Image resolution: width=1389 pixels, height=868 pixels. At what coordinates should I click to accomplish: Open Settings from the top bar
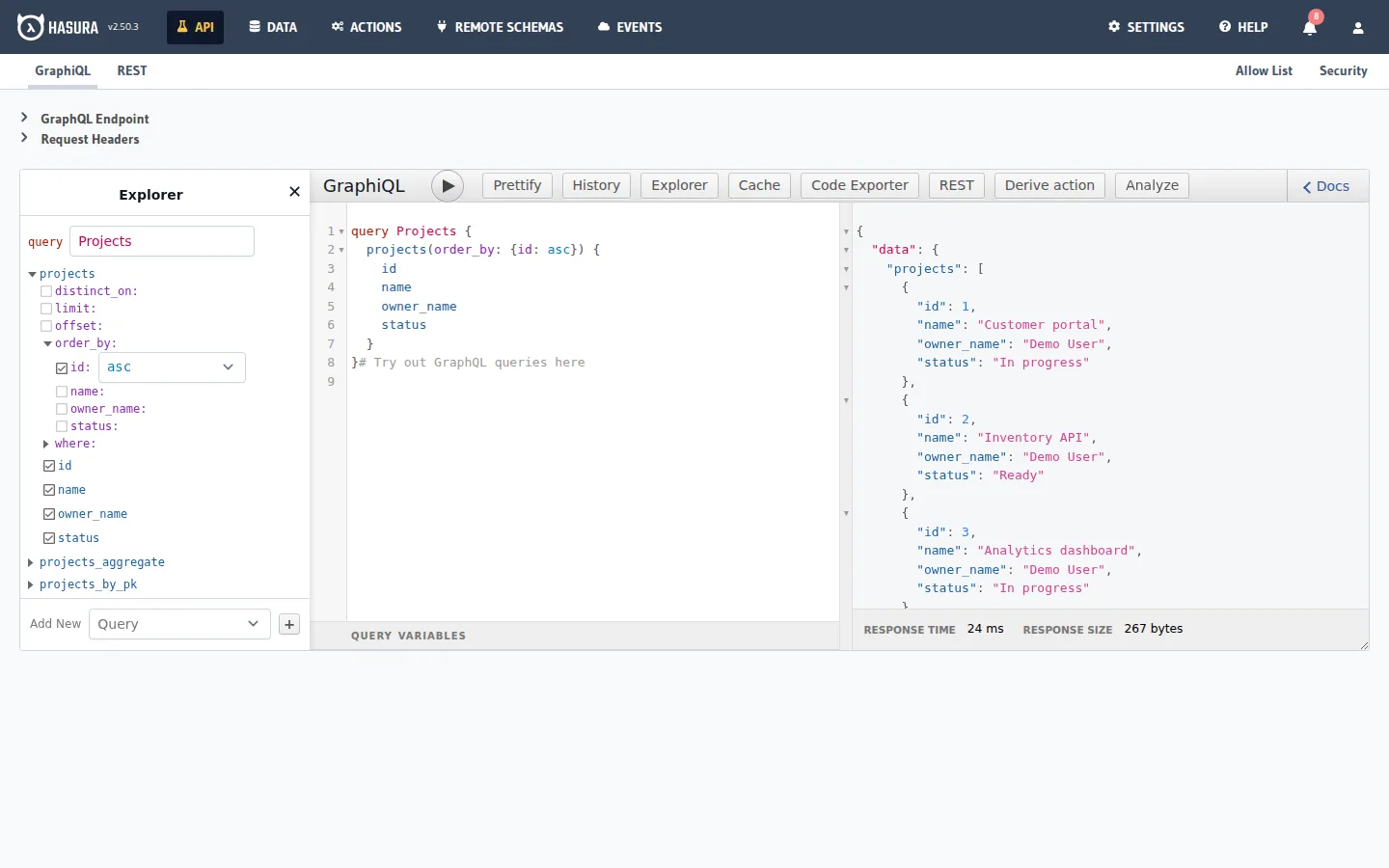coord(1146,27)
